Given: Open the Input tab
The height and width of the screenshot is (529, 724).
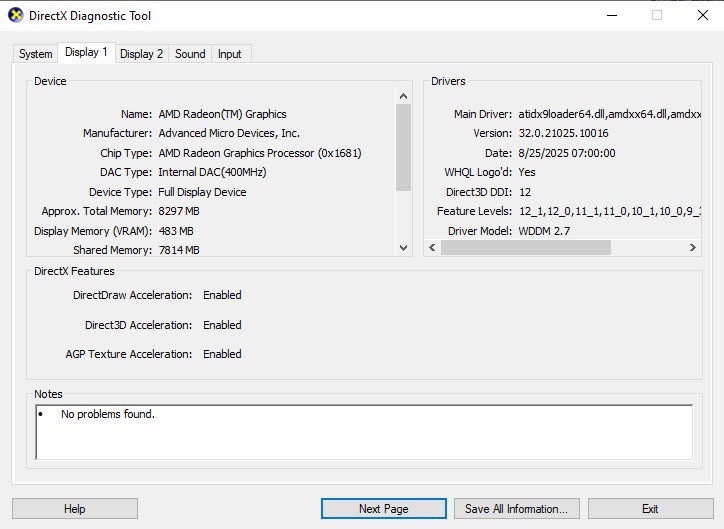Looking at the screenshot, I should click(x=230, y=54).
